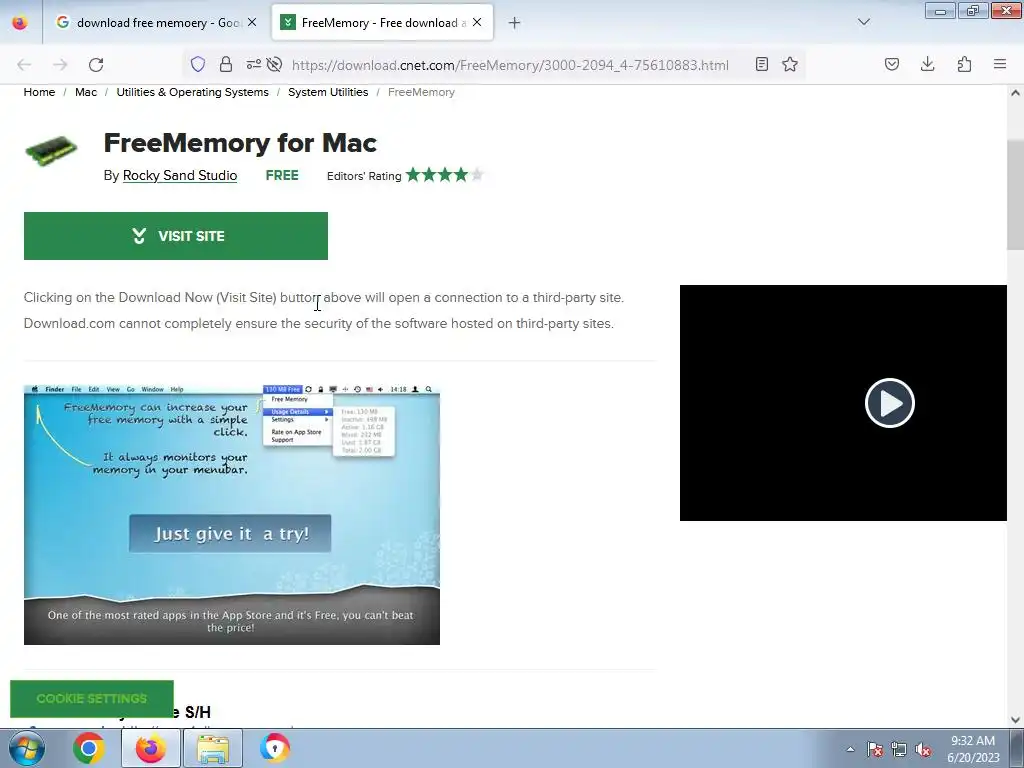Image resolution: width=1024 pixels, height=768 pixels.
Task: Go forward to the next page
Action: point(60,65)
